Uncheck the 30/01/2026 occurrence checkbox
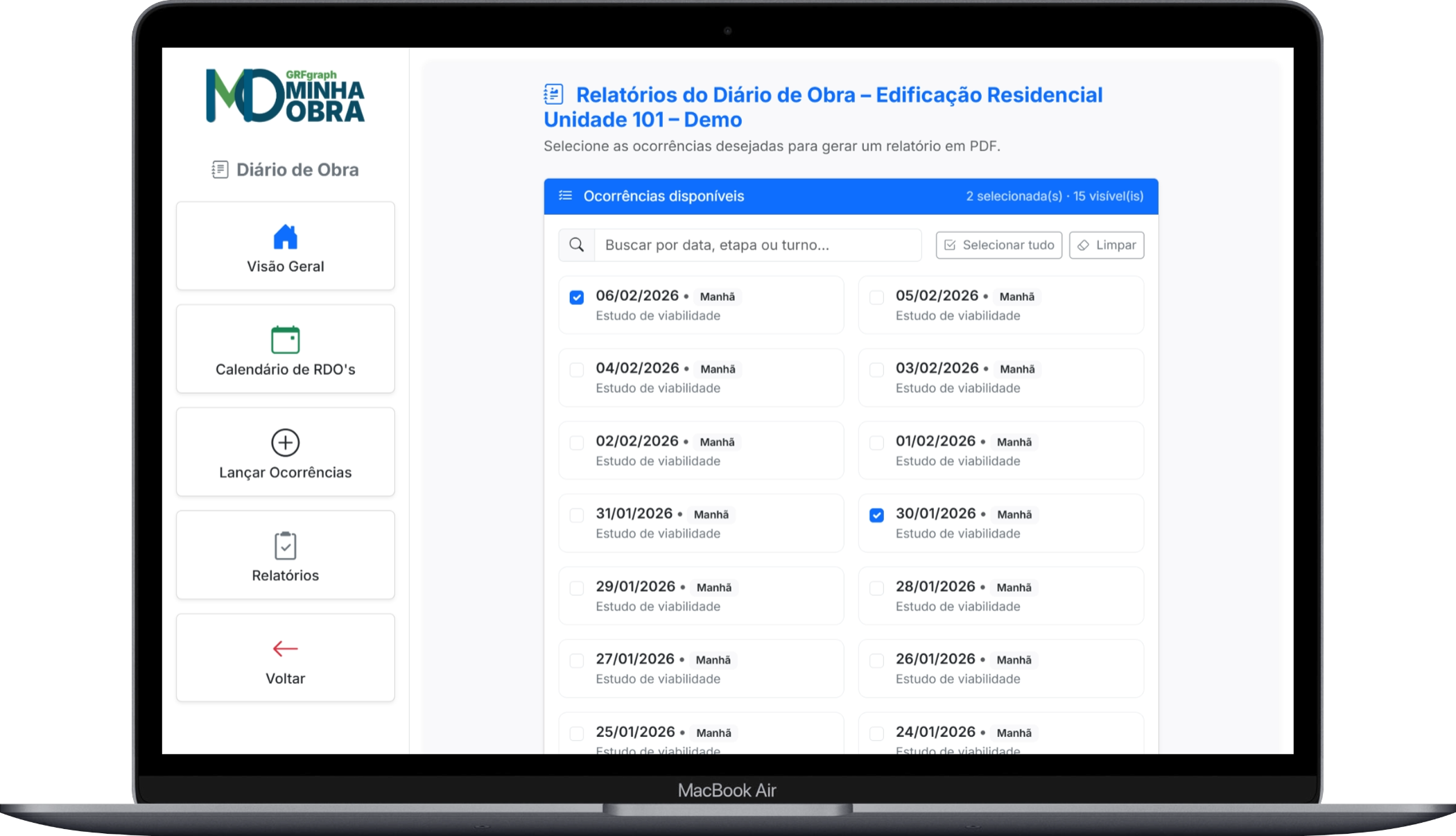Screen dimensions: 1456x836 (x=876, y=515)
